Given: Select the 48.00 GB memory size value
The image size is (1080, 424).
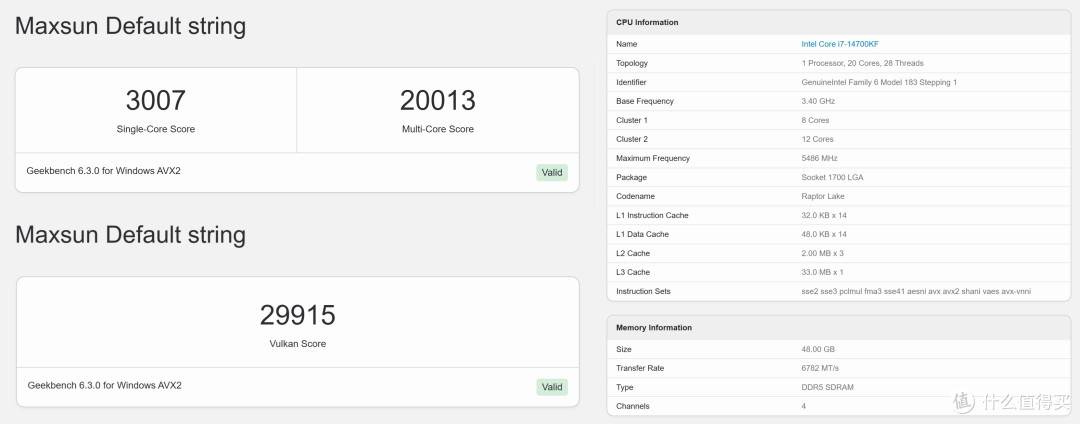Looking at the screenshot, I should (x=818, y=350).
